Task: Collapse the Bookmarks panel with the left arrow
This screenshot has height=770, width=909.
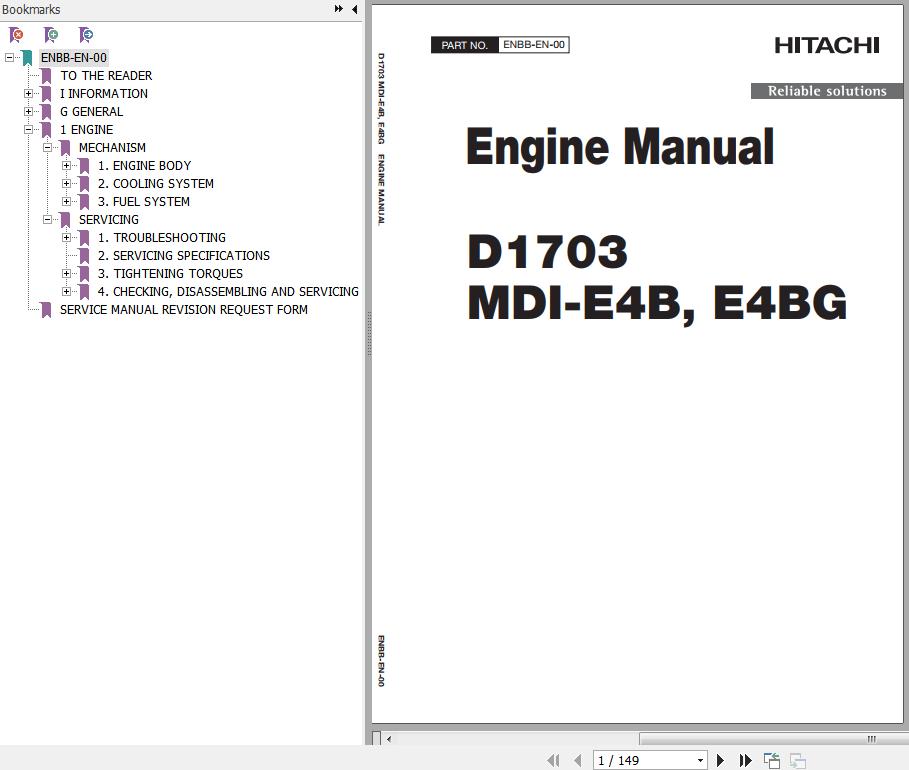Action: click(355, 9)
